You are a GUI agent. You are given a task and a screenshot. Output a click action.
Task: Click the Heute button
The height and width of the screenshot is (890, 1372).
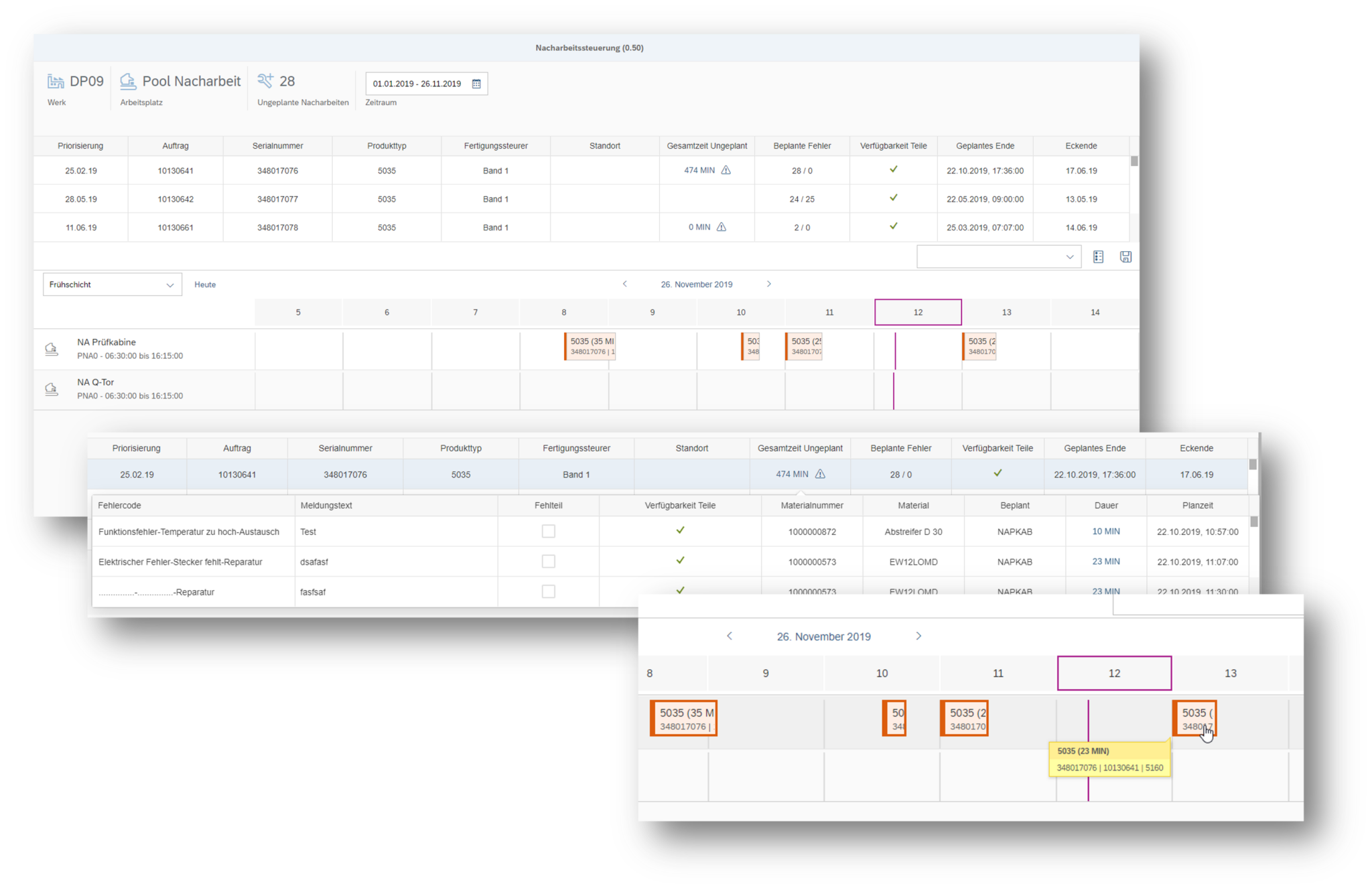[205, 284]
